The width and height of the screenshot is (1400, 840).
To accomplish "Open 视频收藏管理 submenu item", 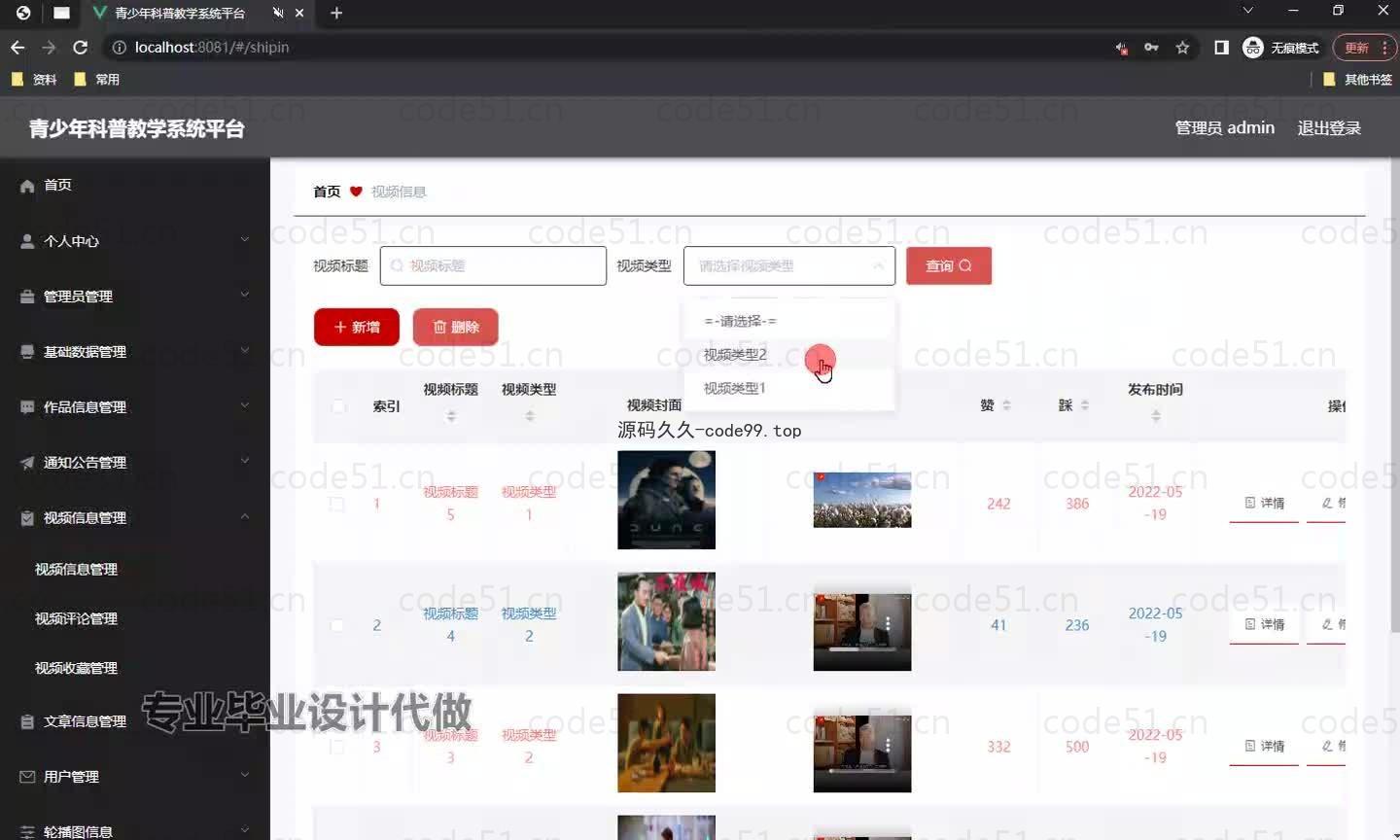I will [x=76, y=668].
